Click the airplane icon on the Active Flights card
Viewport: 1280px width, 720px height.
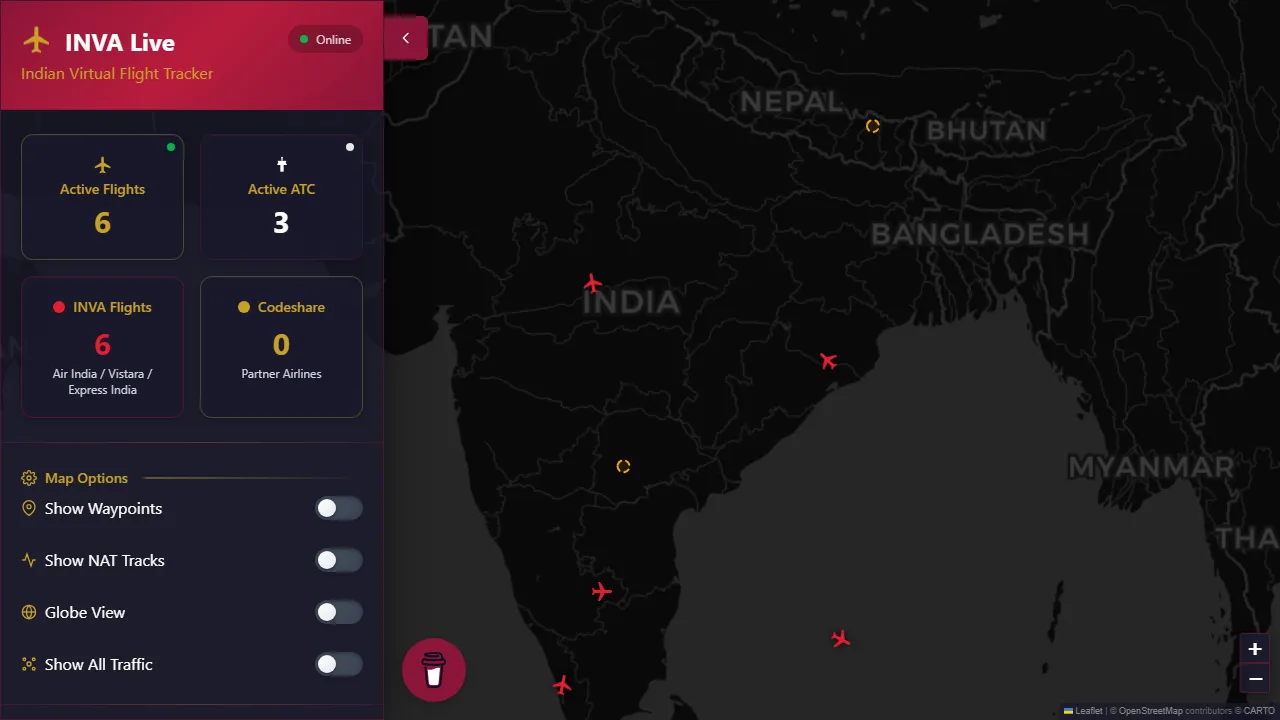click(102, 164)
